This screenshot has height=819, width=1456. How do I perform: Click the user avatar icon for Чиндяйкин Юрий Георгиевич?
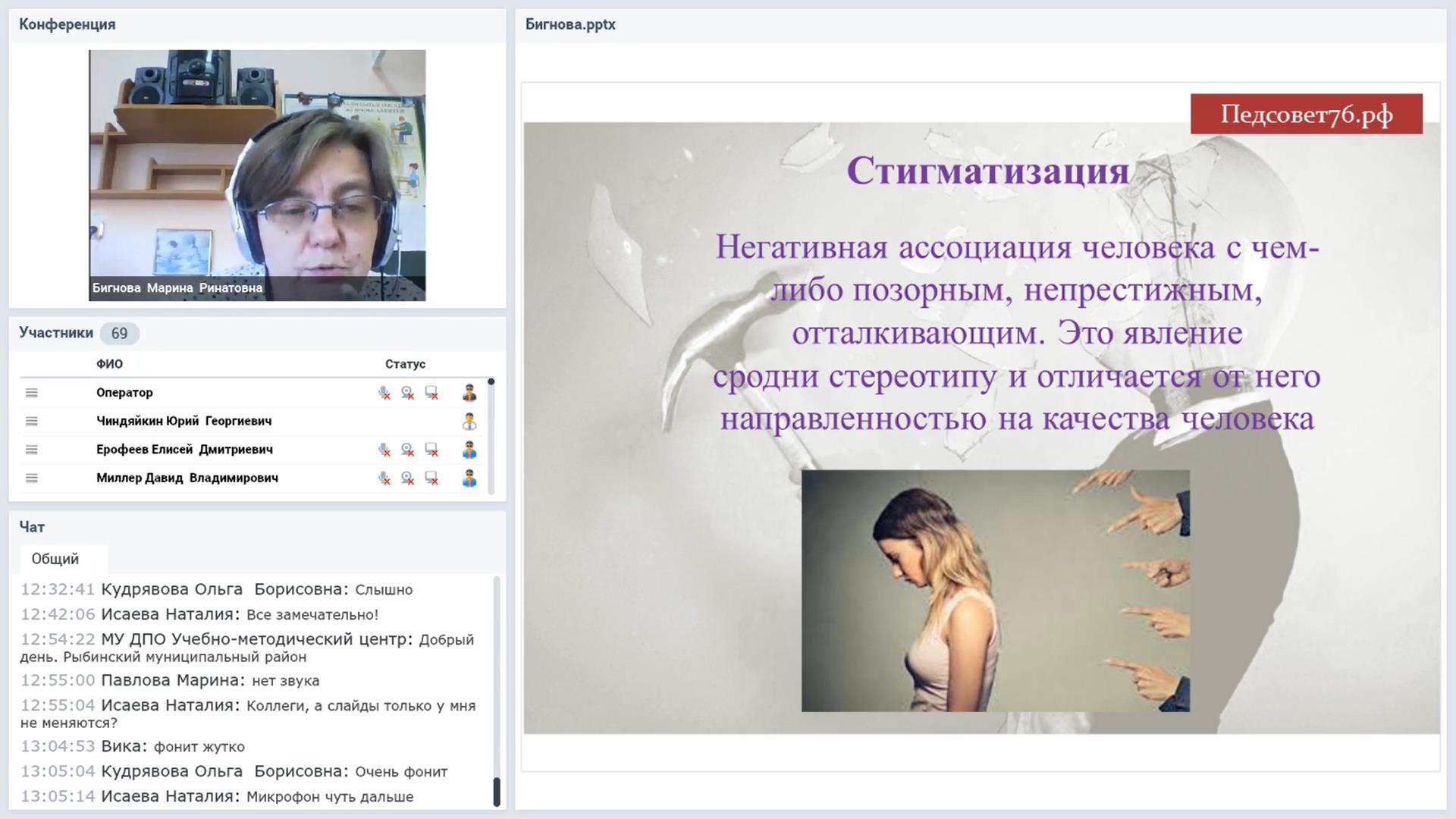pyautogui.click(x=469, y=421)
